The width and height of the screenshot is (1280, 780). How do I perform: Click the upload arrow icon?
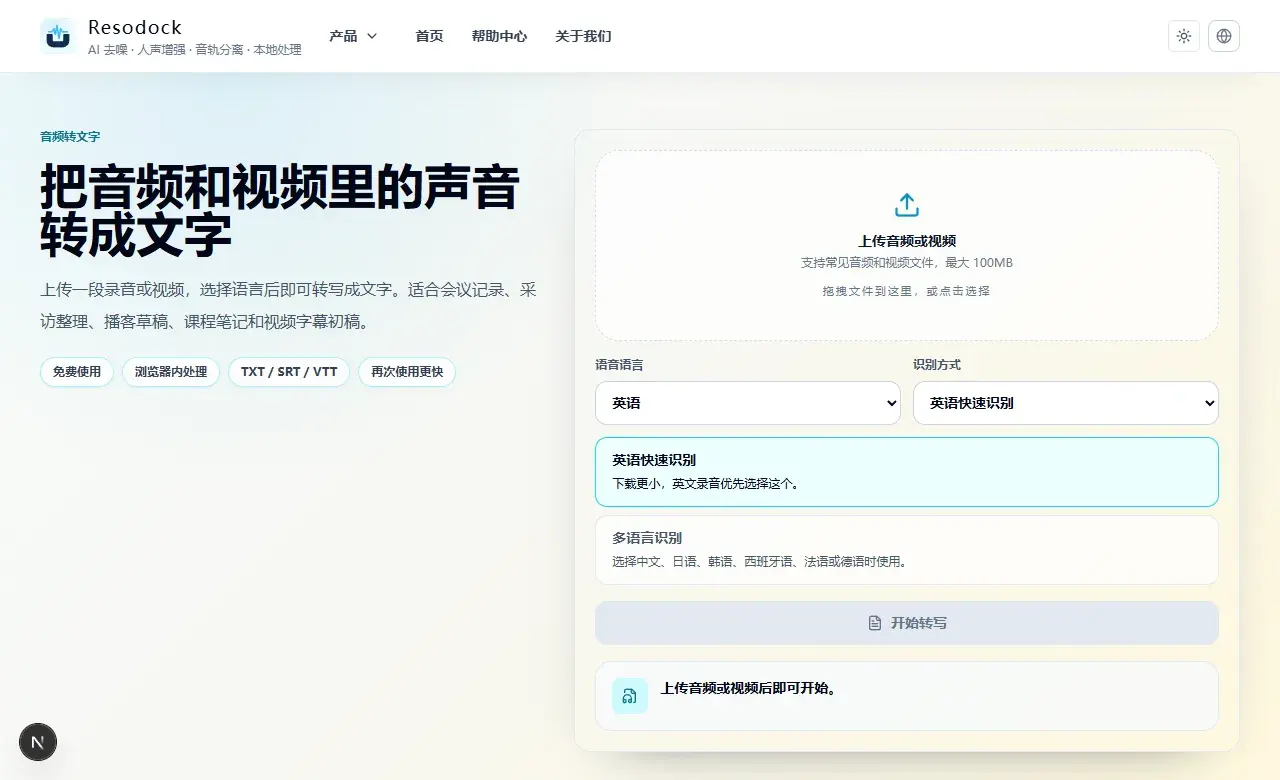coord(907,205)
